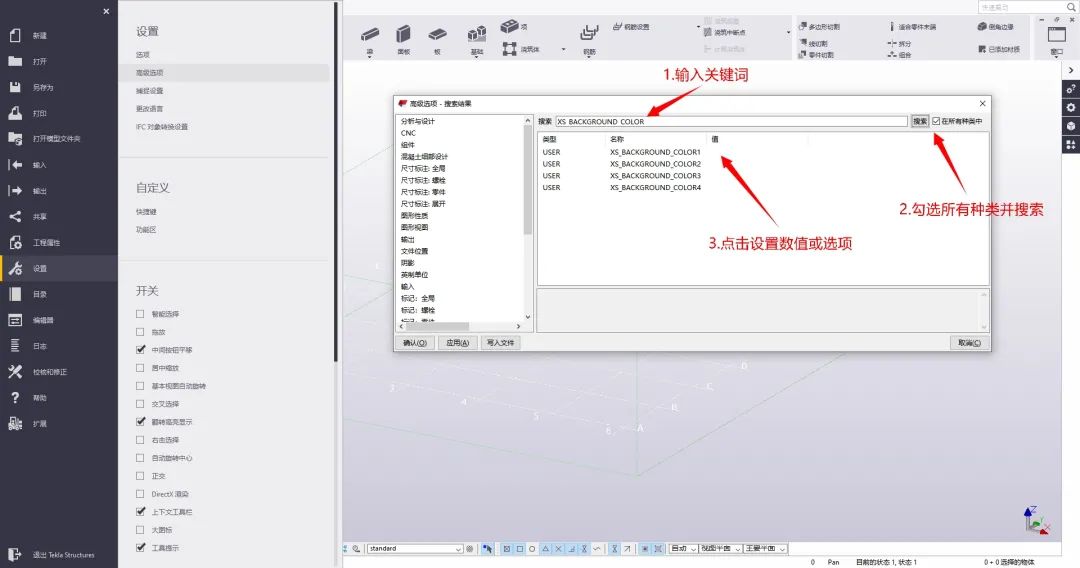The image size is (1080, 568).
Task: Click the 退出 Tekla Structures exit icon
Action: (15, 553)
